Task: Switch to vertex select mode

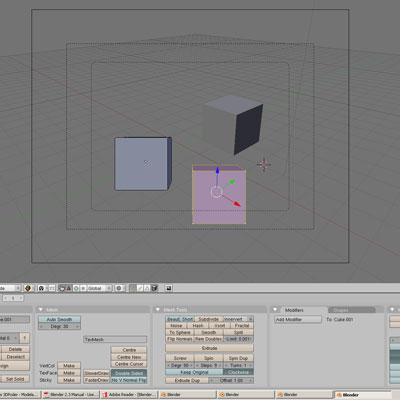Action: 133,288
